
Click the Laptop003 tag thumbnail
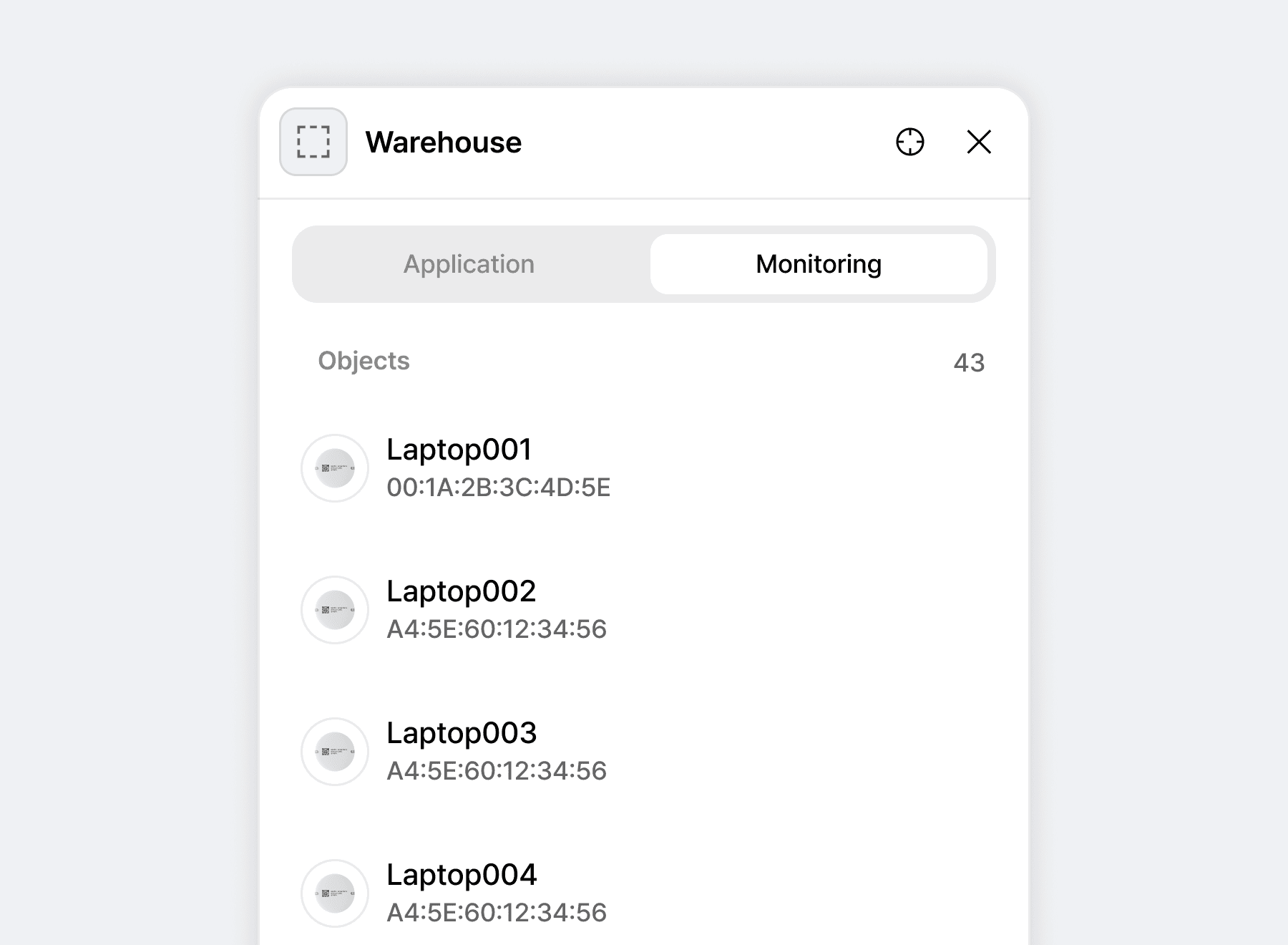(x=335, y=752)
